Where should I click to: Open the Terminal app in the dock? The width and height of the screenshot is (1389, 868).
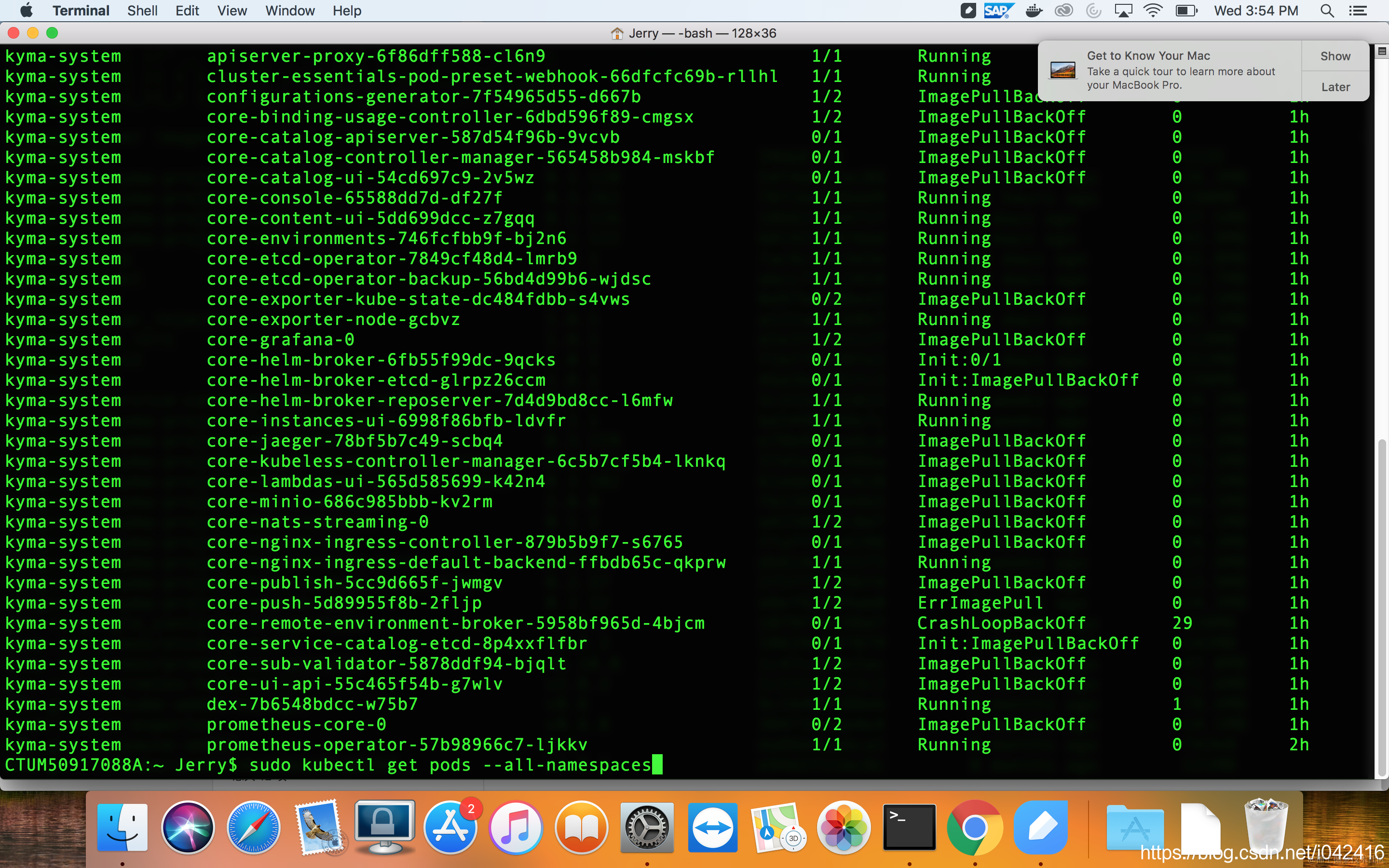pos(909,828)
